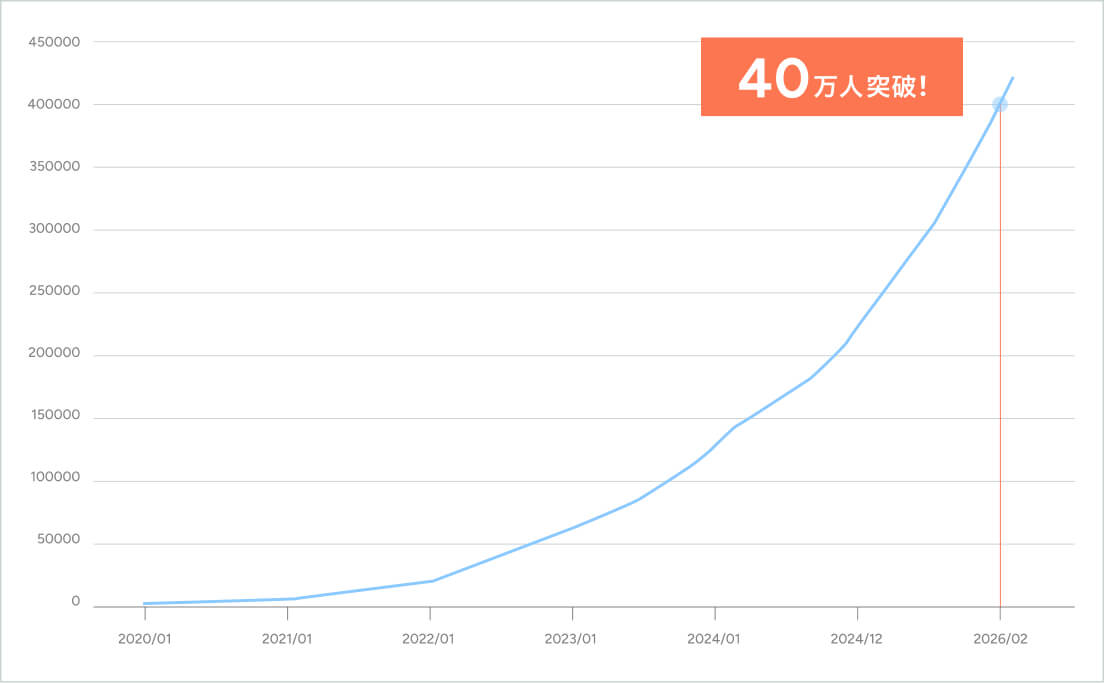The image size is (1104, 683).
Task: Select the 2024/01 x-axis label
Action: (713, 639)
